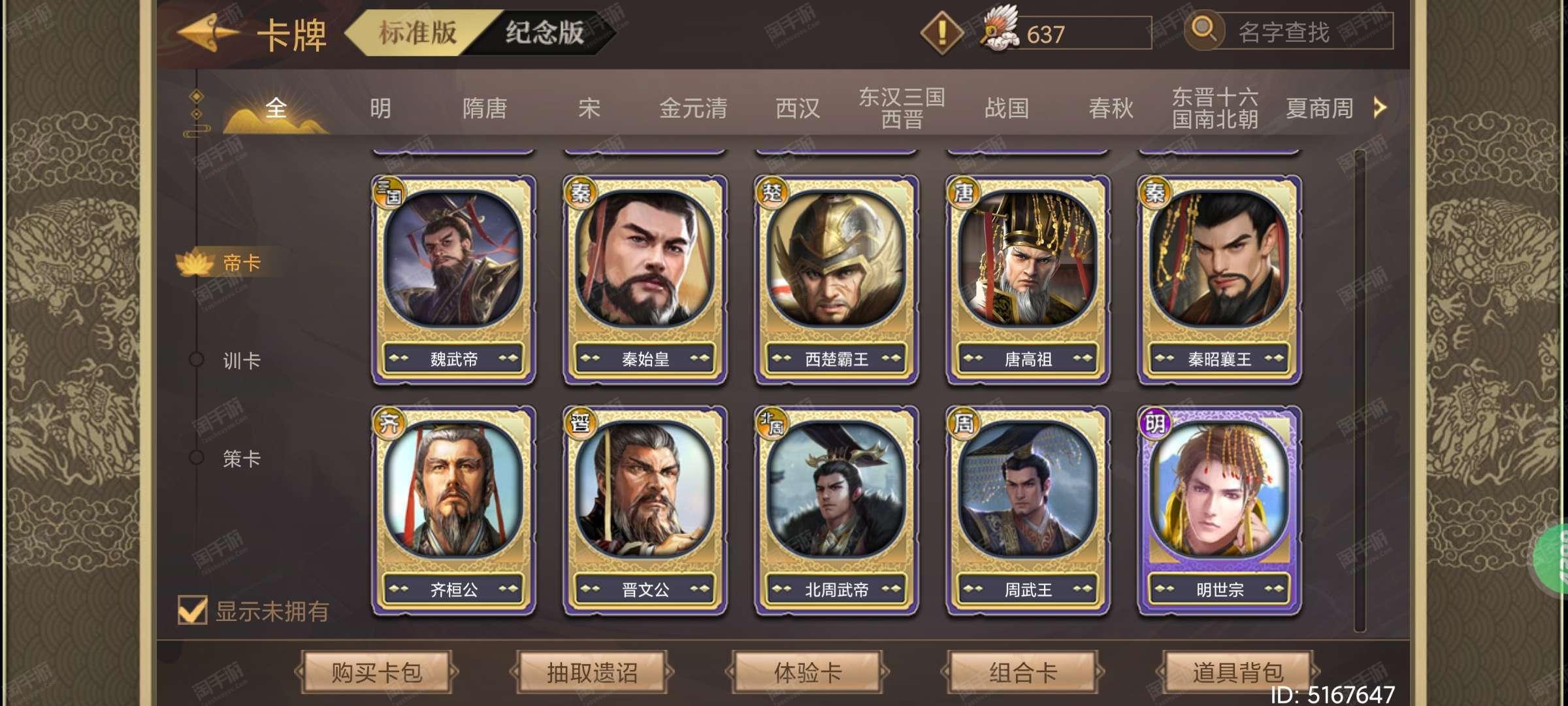Switch to the 标准版 edition
Image resolution: width=1568 pixels, height=706 pixels.
tap(417, 32)
